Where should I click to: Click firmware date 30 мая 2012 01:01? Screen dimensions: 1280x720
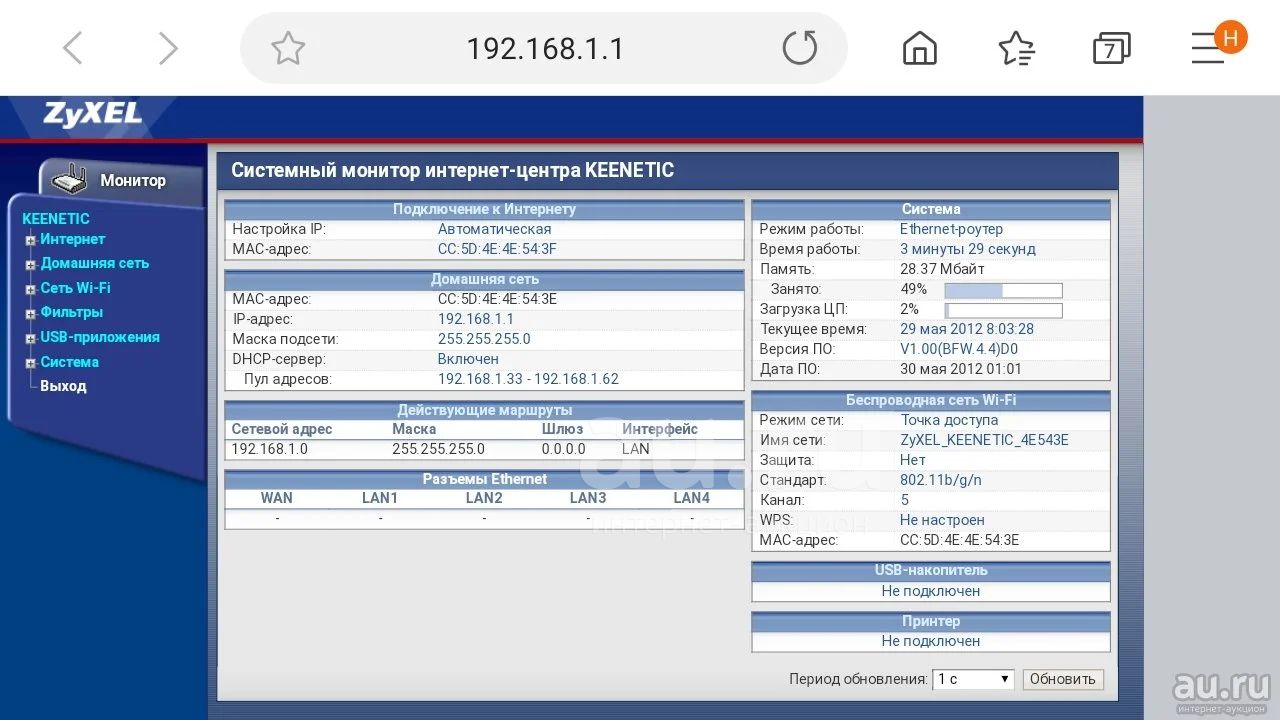(959, 369)
